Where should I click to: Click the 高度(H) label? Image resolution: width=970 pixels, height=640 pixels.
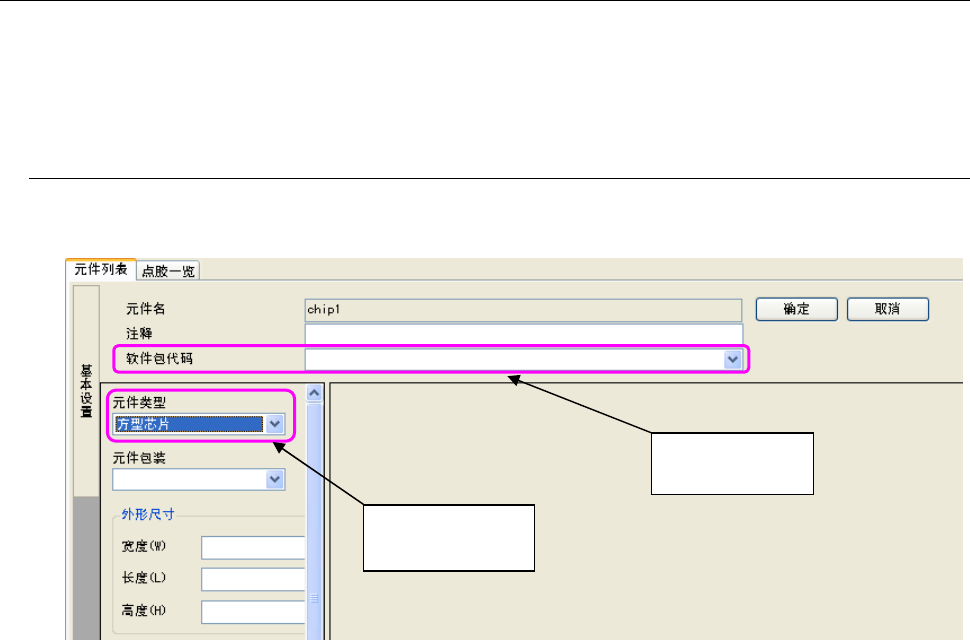coord(144,611)
